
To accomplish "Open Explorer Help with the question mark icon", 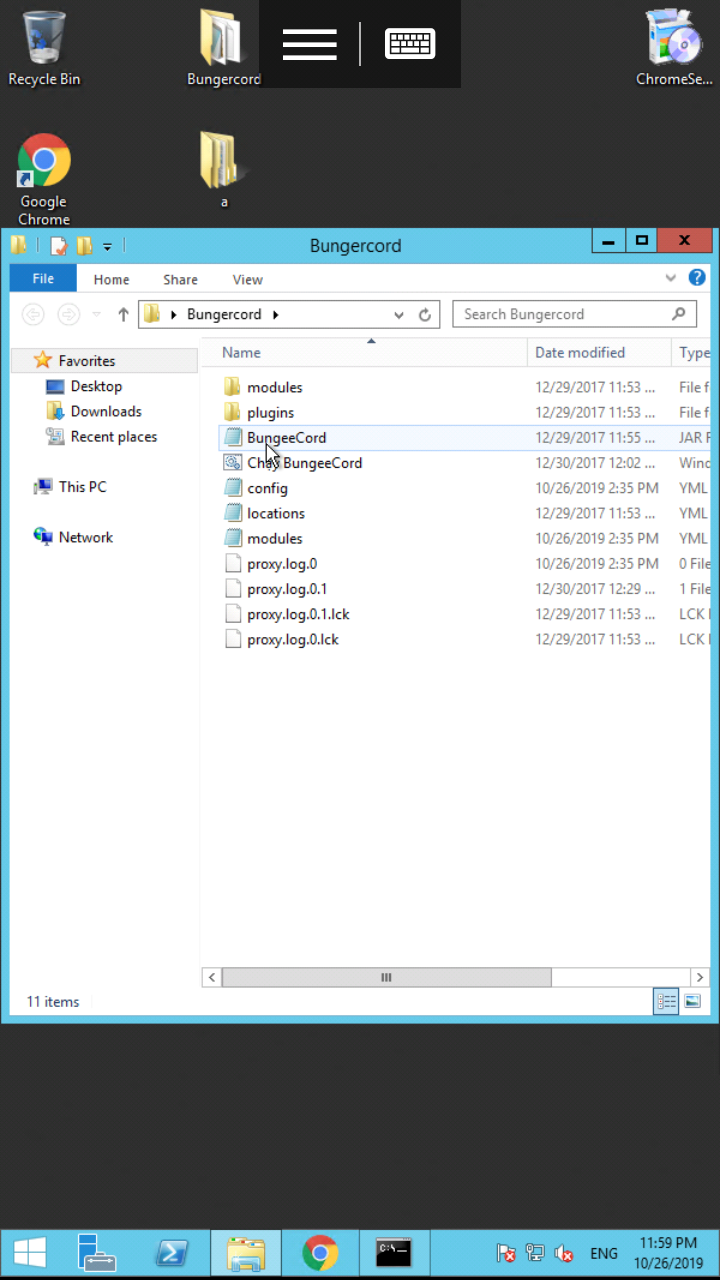I will point(697,278).
